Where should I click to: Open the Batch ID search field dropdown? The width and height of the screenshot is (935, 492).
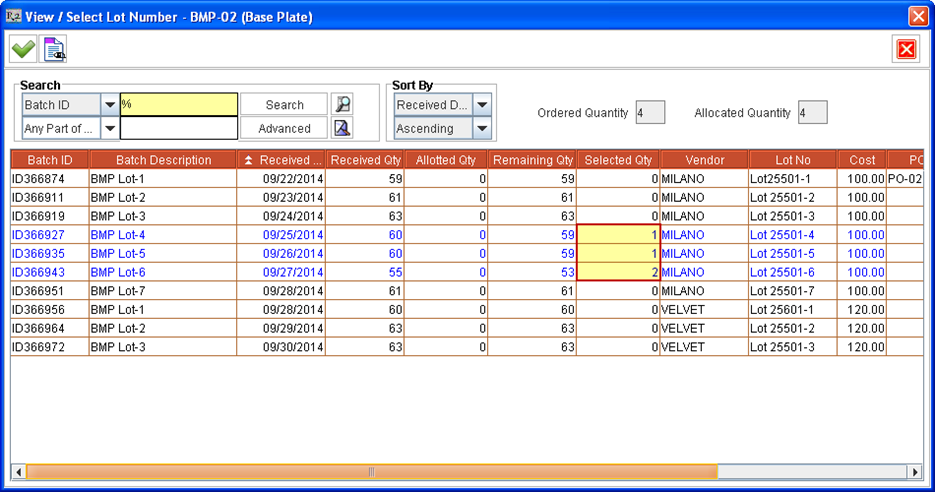click(x=109, y=105)
